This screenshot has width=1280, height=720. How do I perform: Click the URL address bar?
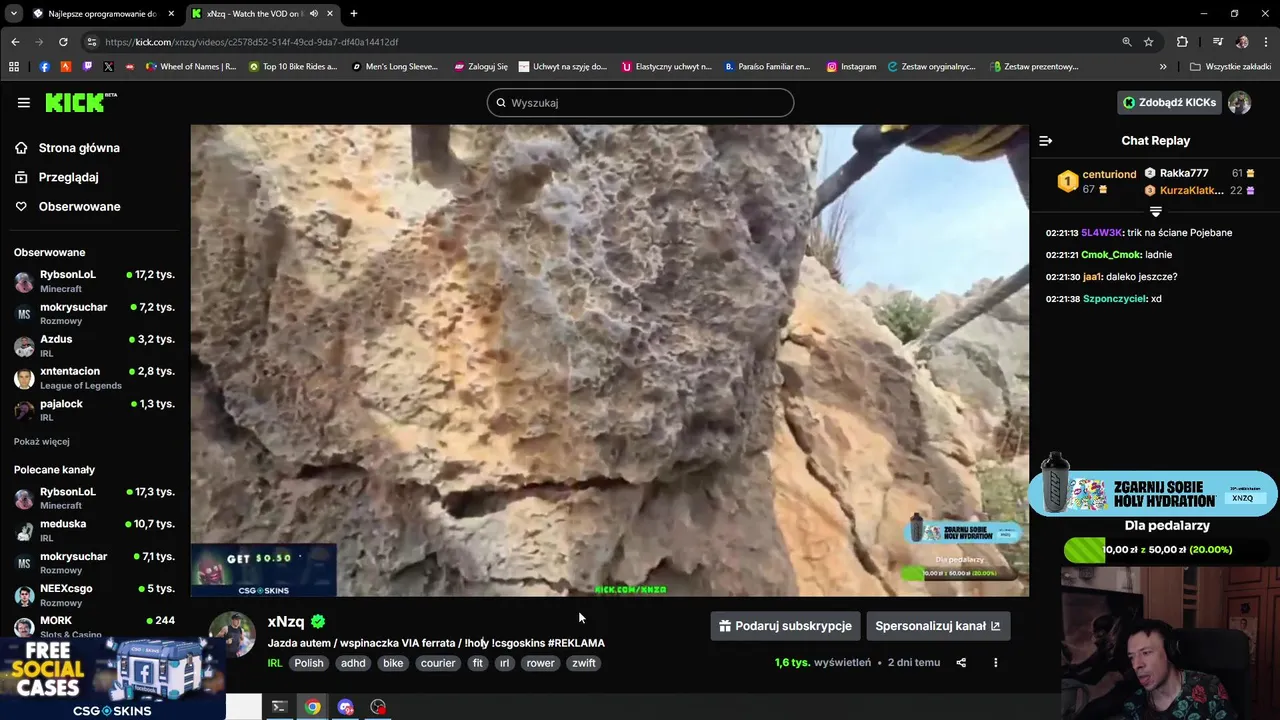[x=600, y=42]
